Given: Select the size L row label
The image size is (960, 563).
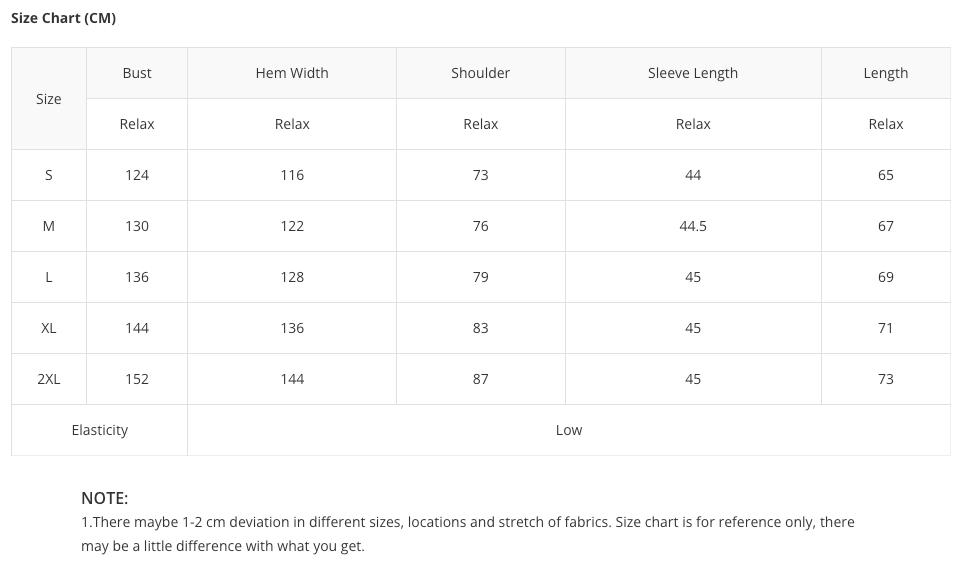Looking at the screenshot, I should (x=49, y=277).
